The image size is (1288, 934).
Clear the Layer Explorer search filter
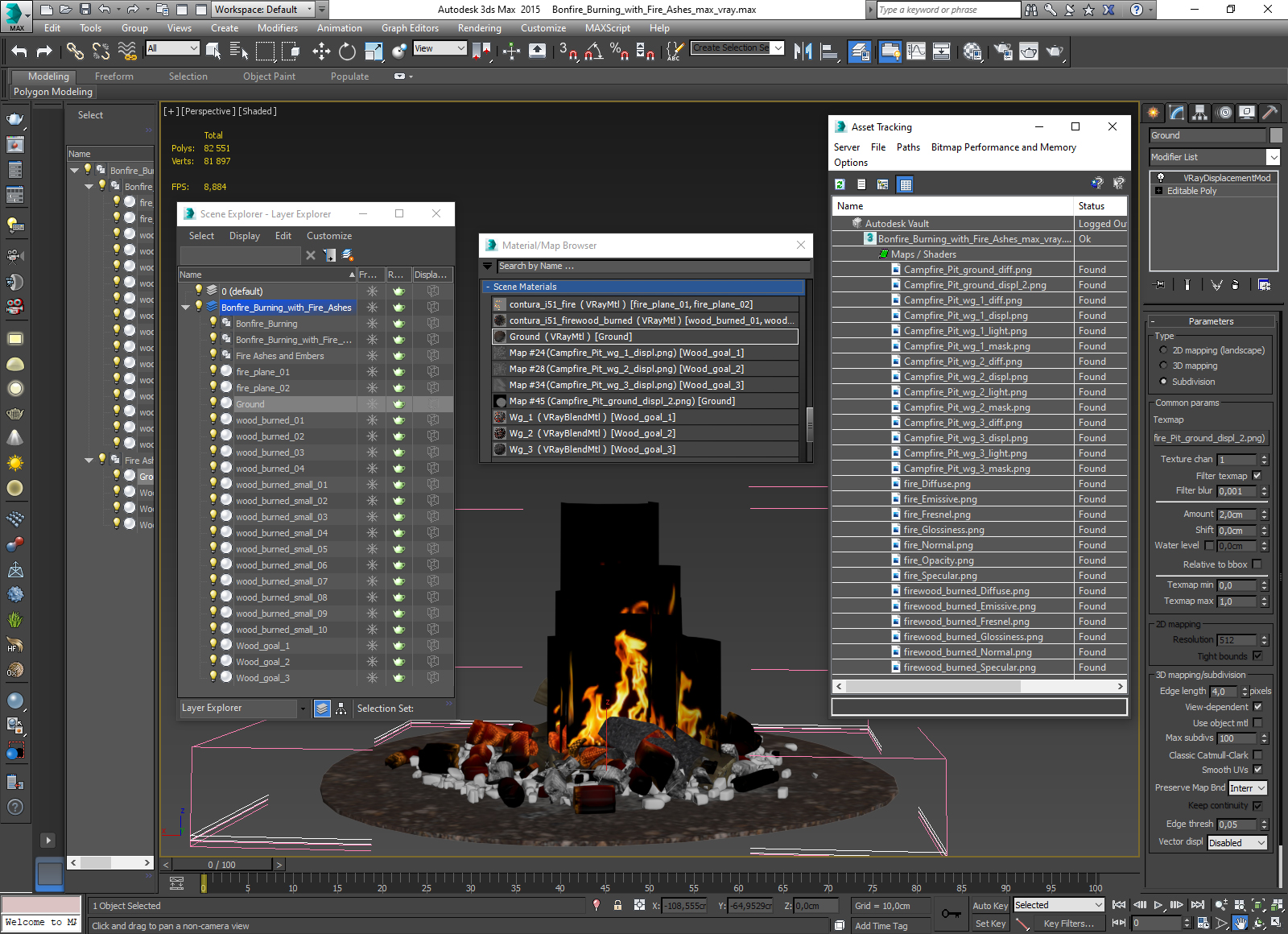(x=311, y=255)
